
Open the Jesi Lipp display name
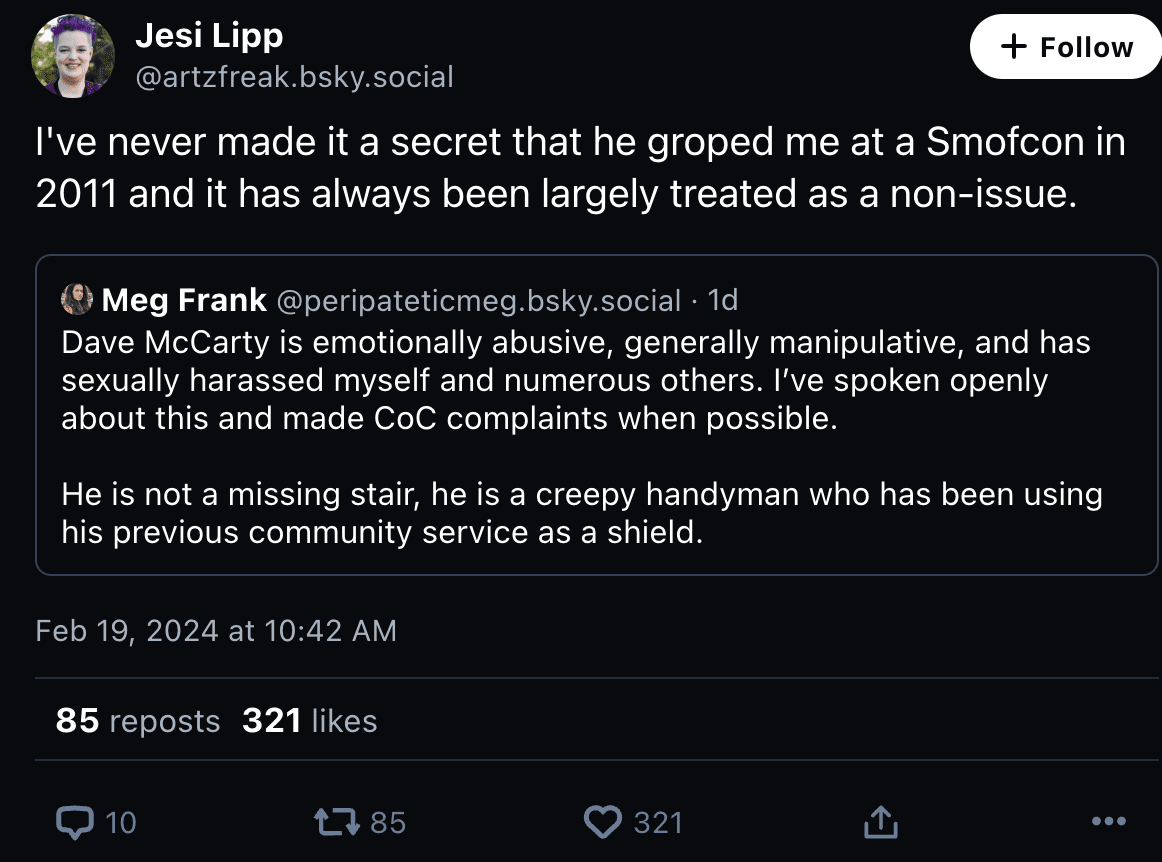[x=209, y=36]
